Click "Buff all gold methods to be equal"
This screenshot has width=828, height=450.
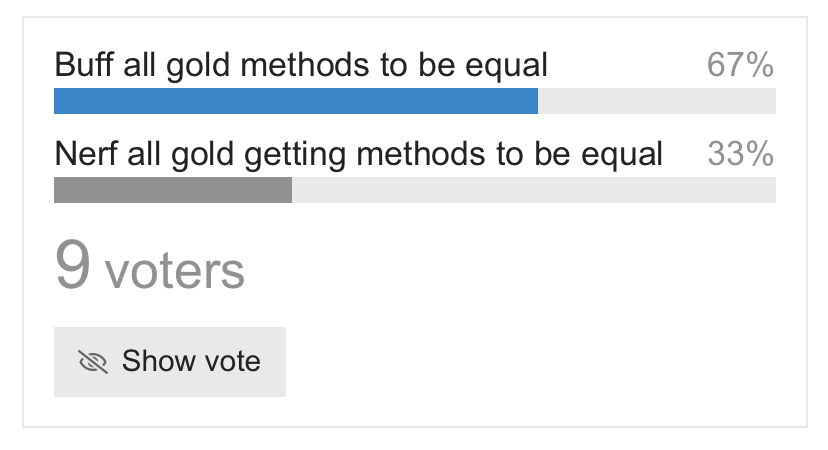click(x=301, y=65)
